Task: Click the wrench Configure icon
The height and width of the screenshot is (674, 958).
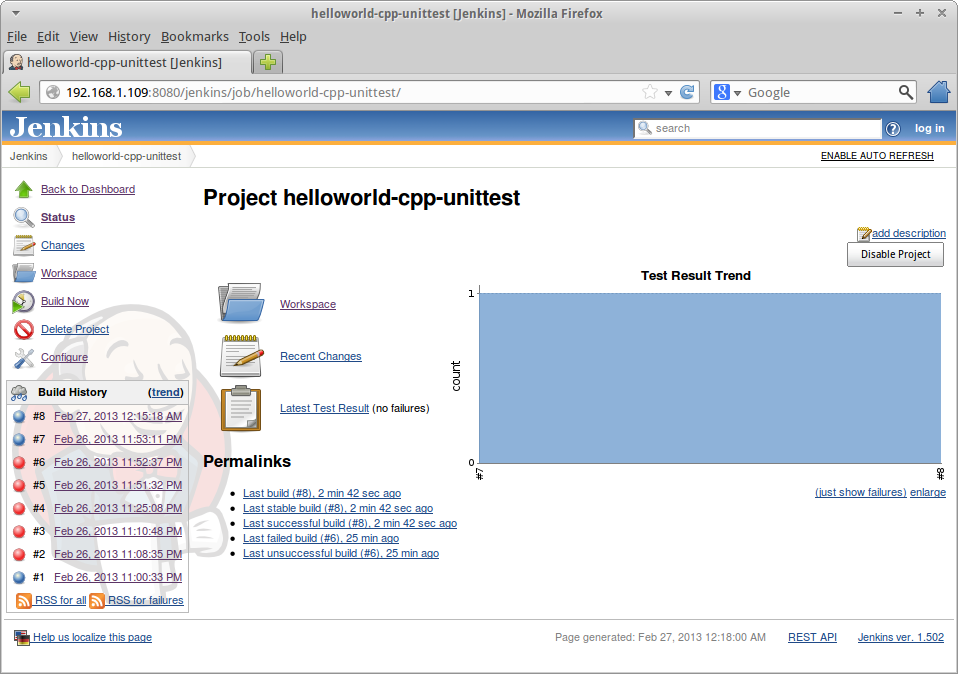Action: tap(24, 357)
